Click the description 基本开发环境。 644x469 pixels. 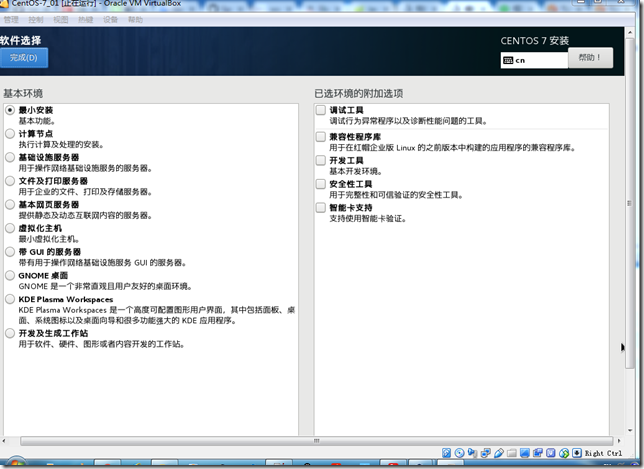coord(356,171)
